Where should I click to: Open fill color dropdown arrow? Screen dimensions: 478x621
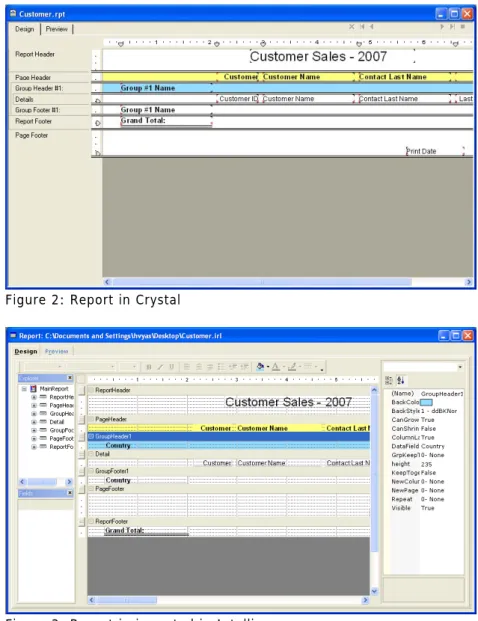[x=268, y=367]
